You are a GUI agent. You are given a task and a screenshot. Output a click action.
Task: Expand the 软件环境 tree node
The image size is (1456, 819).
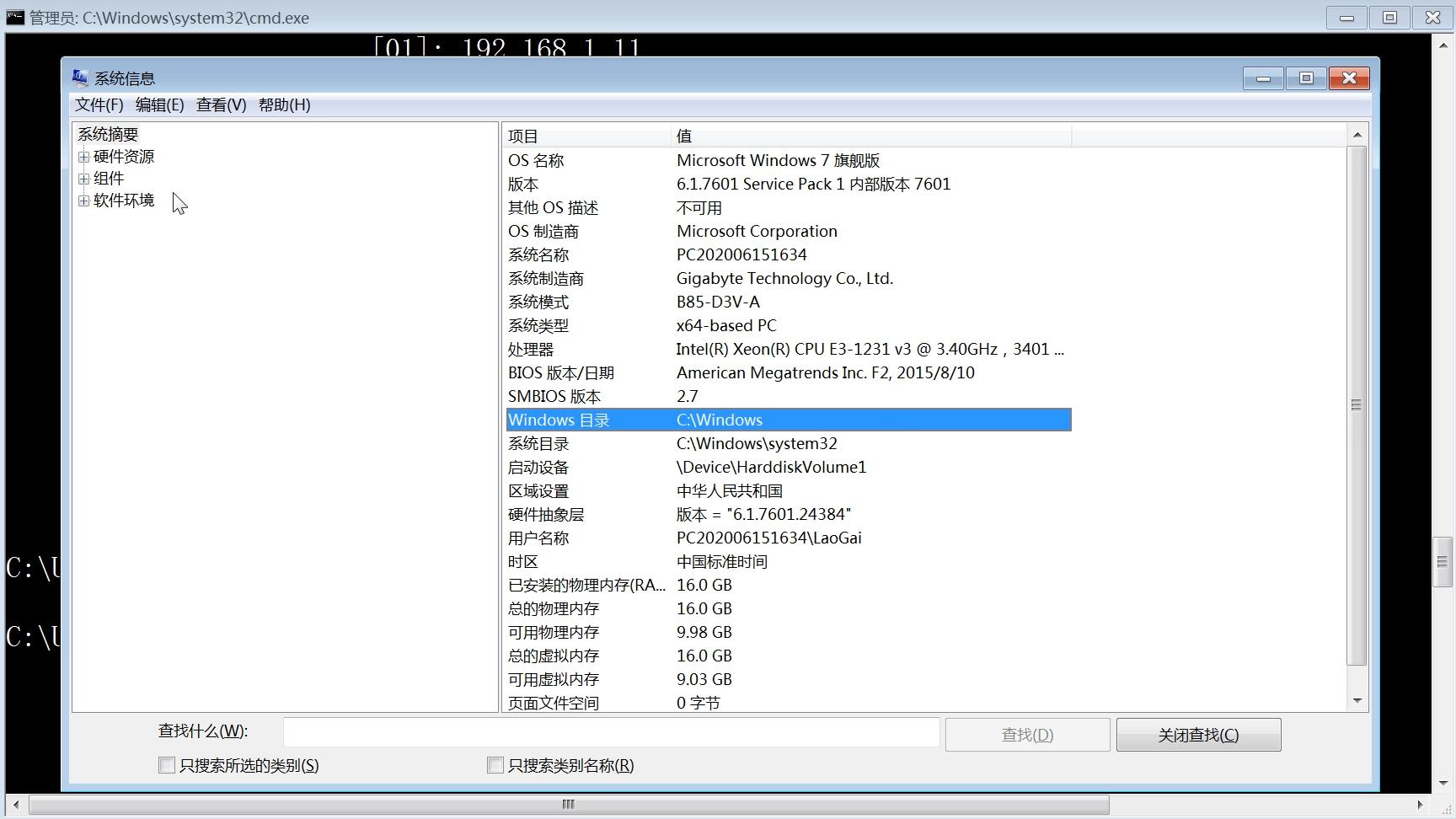click(x=83, y=201)
